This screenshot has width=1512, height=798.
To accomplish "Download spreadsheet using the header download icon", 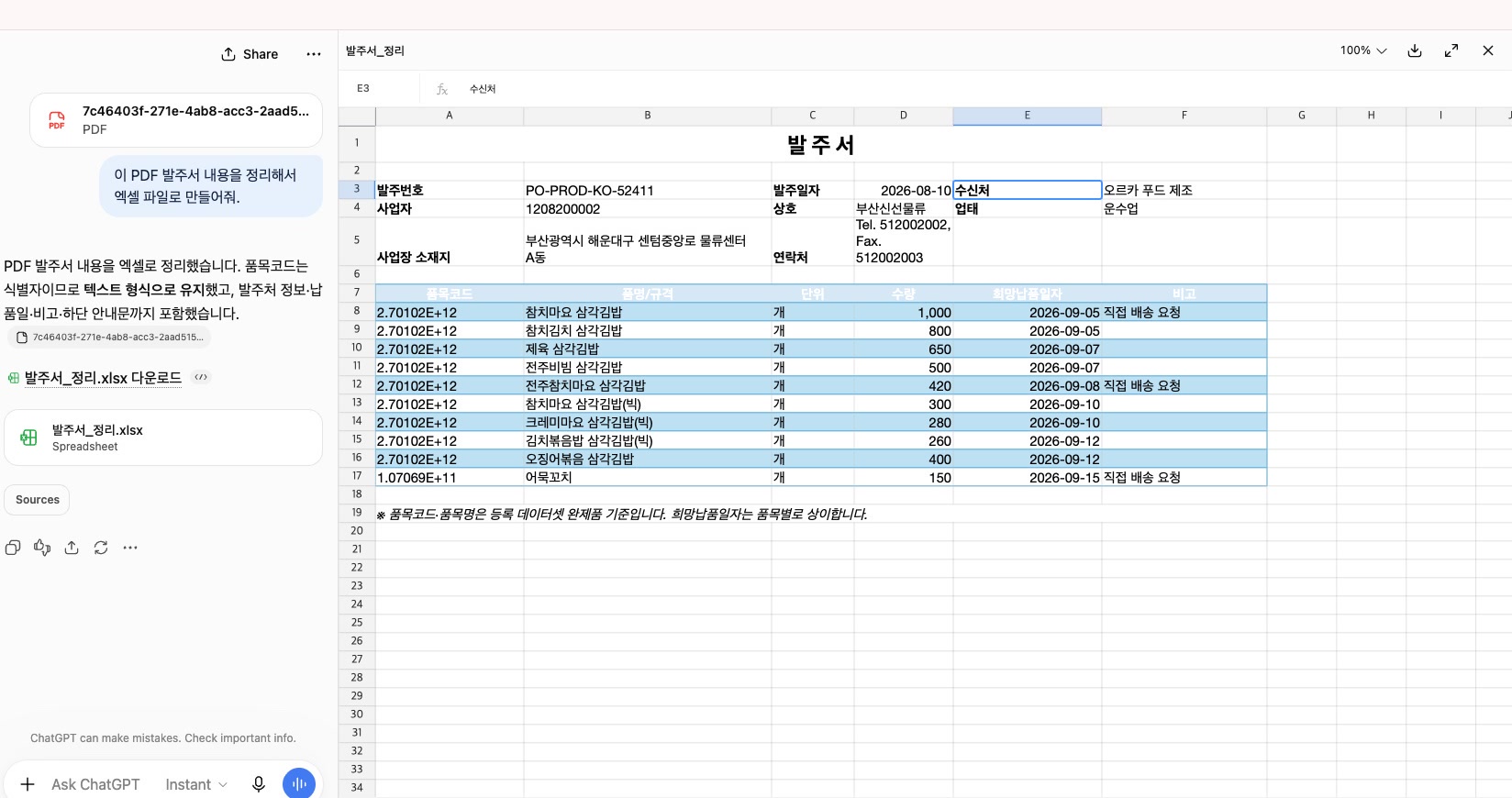I will [1415, 50].
